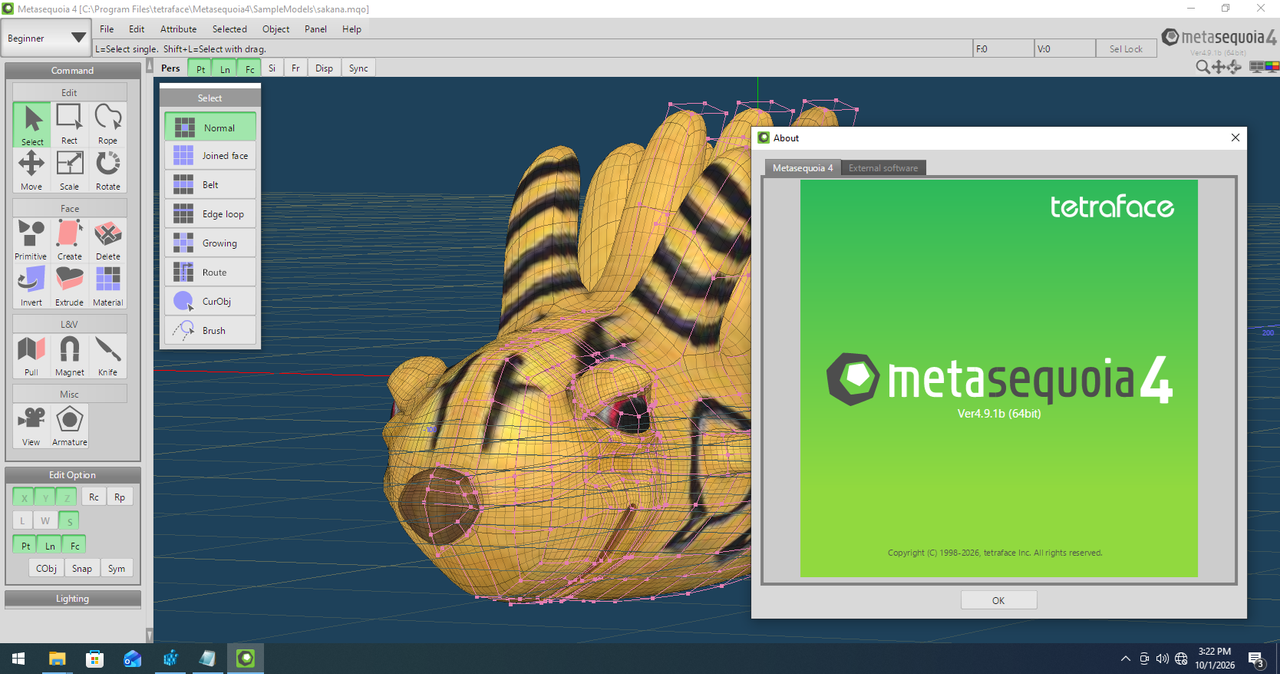This screenshot has width=1280, height=674.
Task: Select the Delete face tool
Action: coord(108,240)
